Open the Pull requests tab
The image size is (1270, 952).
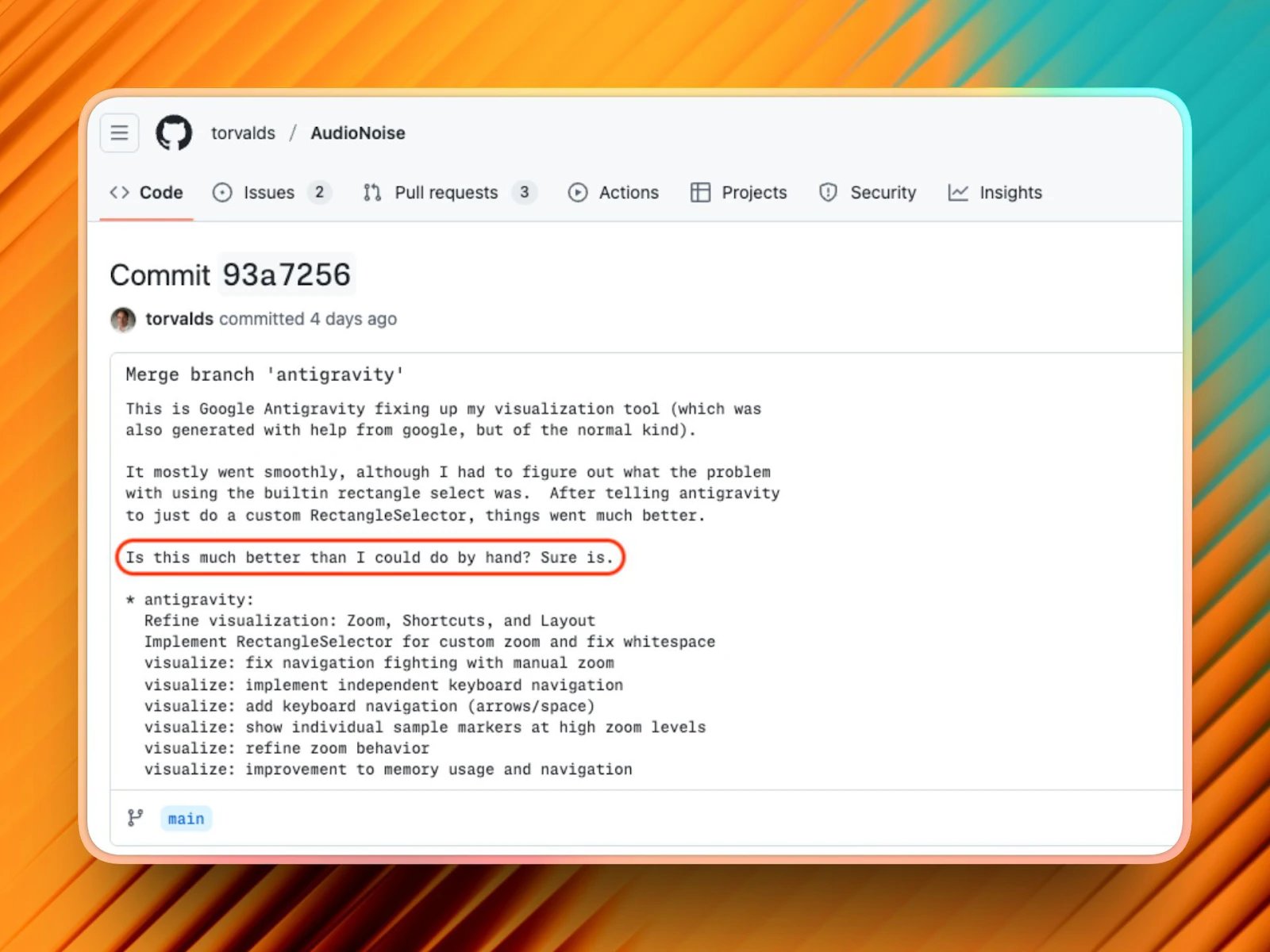click(449, 192)
